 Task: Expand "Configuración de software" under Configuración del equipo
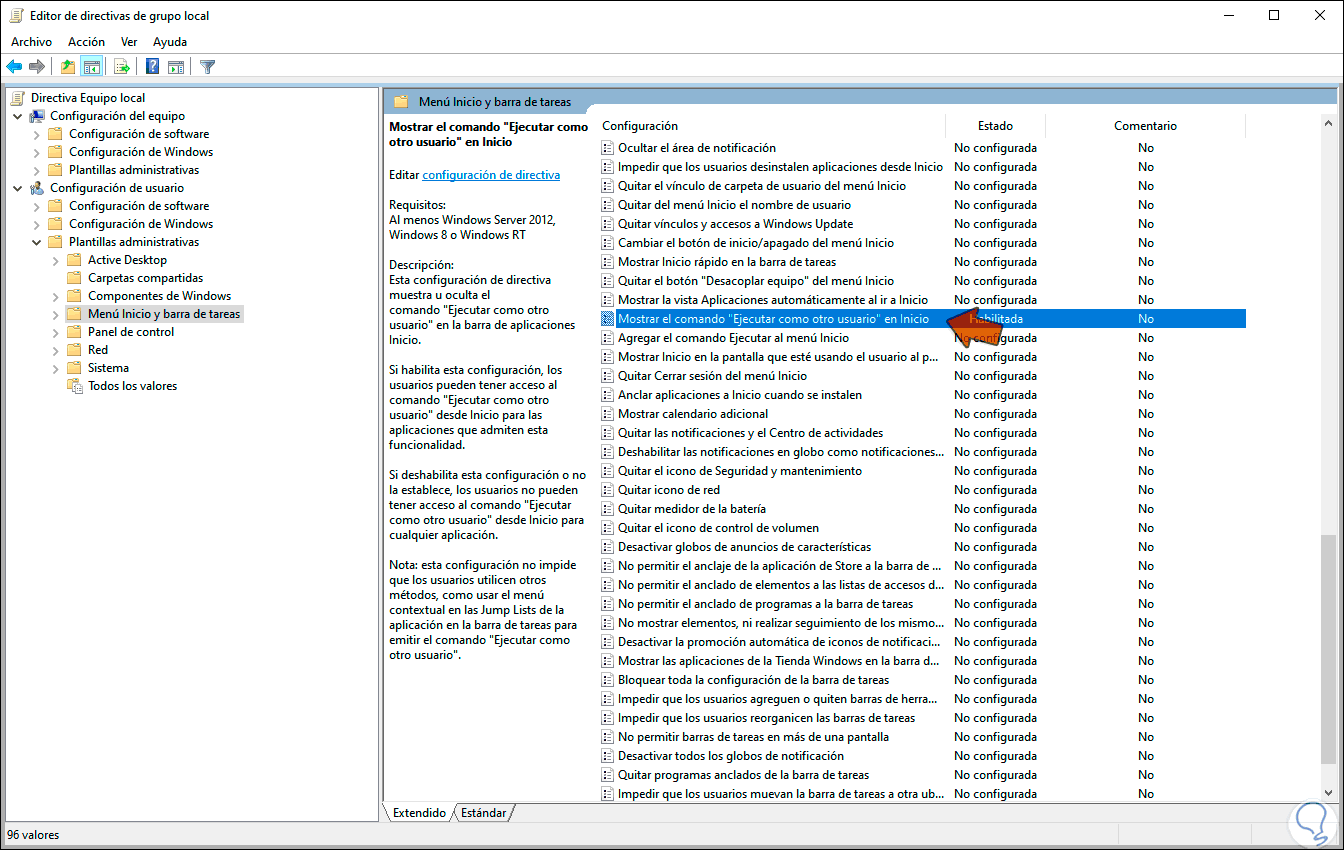pos(36,134)
